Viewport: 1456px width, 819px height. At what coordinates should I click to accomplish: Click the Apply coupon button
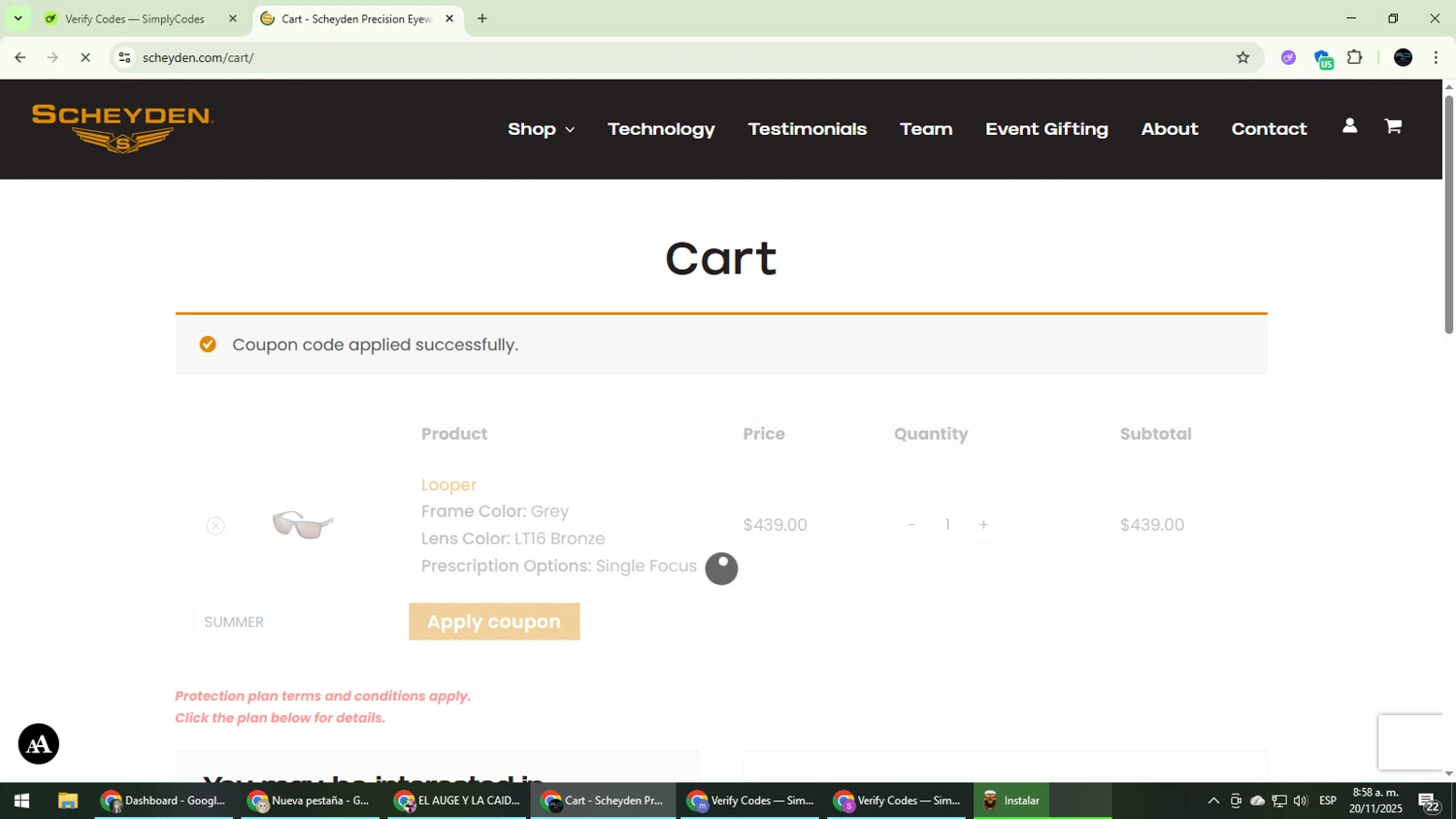pos(494,622)
